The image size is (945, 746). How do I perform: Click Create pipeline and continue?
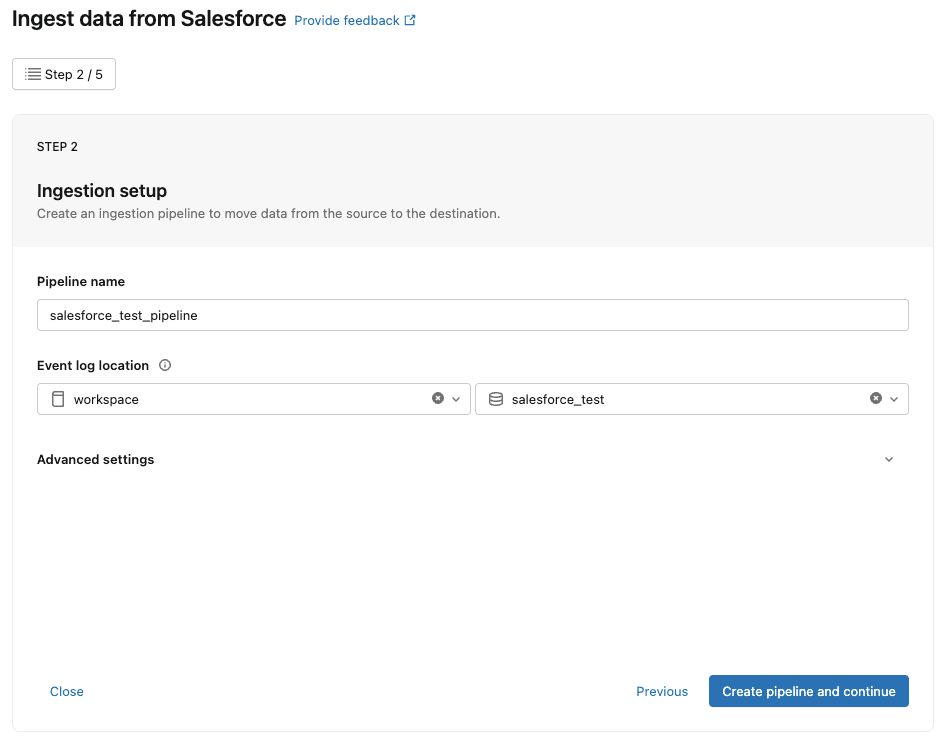point(808,691)
